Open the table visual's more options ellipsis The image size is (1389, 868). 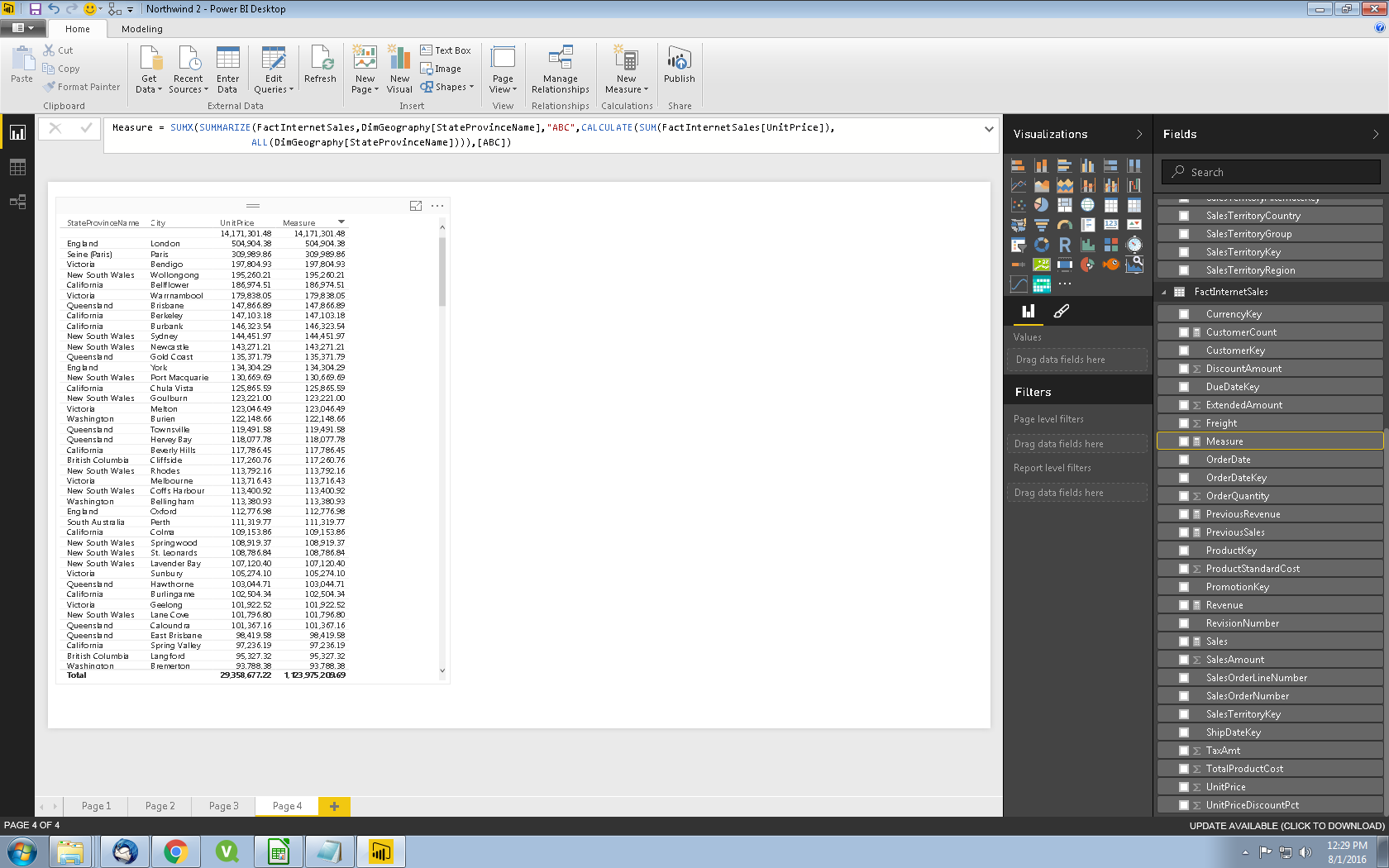coord(437,206)
